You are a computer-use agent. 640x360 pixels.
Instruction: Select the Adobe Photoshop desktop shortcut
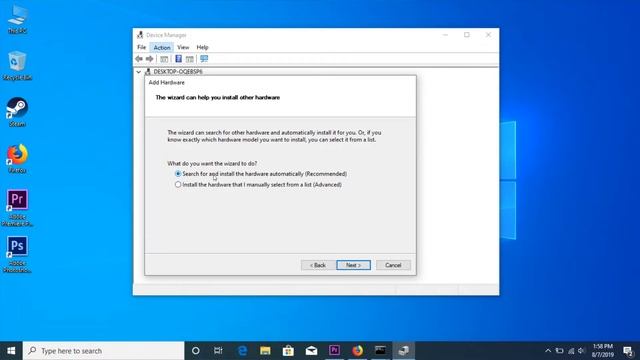(x=17, y=254)
